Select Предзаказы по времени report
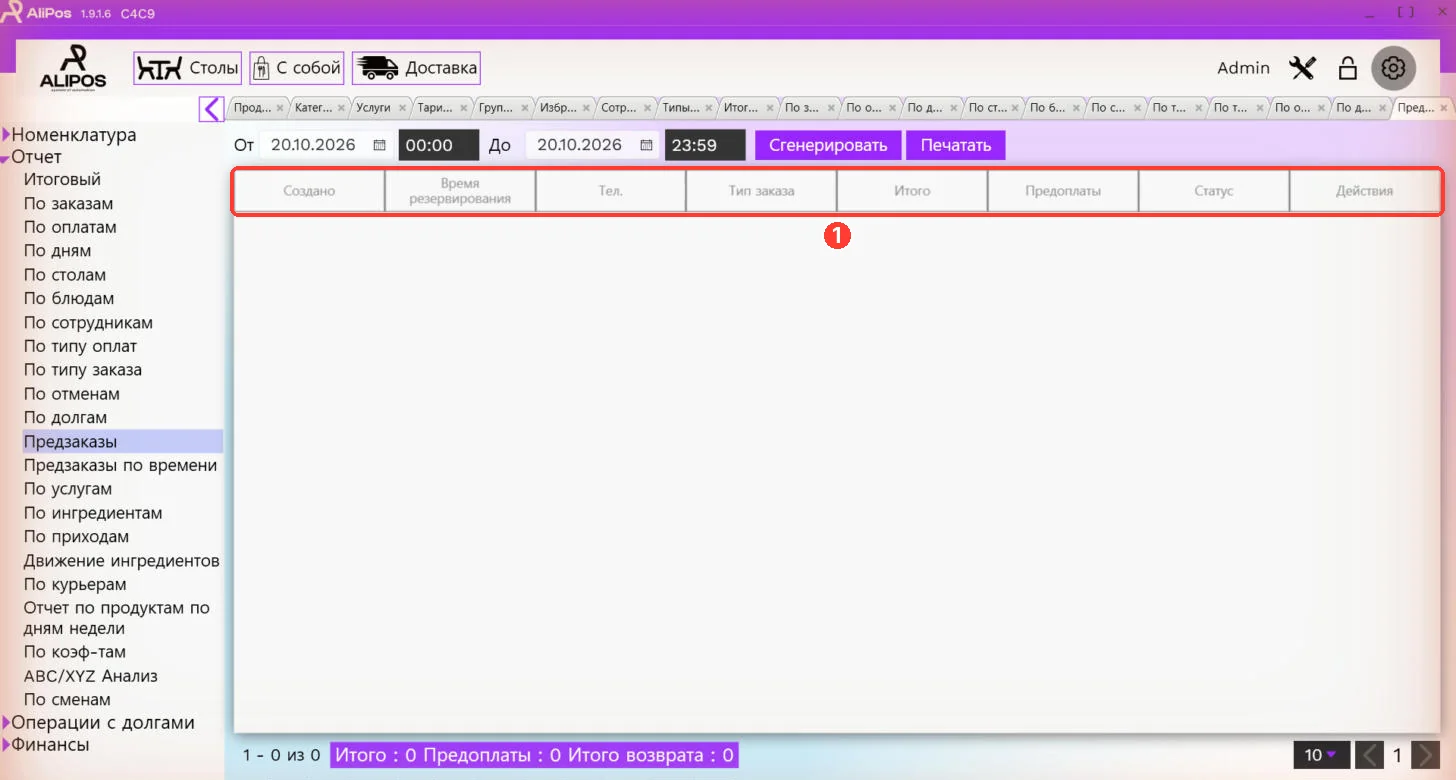 (x=120, y=466)
